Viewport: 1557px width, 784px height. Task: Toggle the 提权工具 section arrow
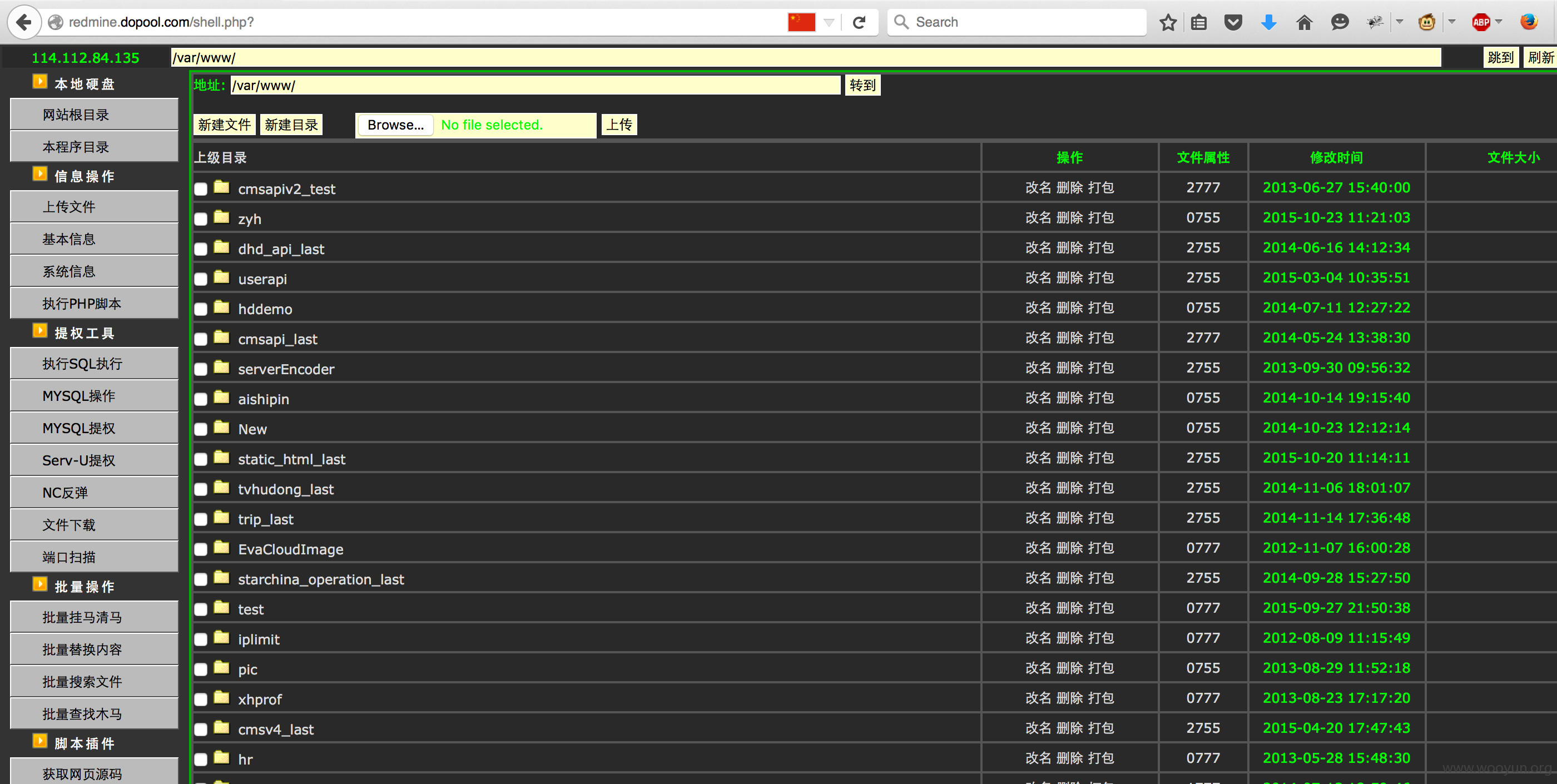pos(40,331)
